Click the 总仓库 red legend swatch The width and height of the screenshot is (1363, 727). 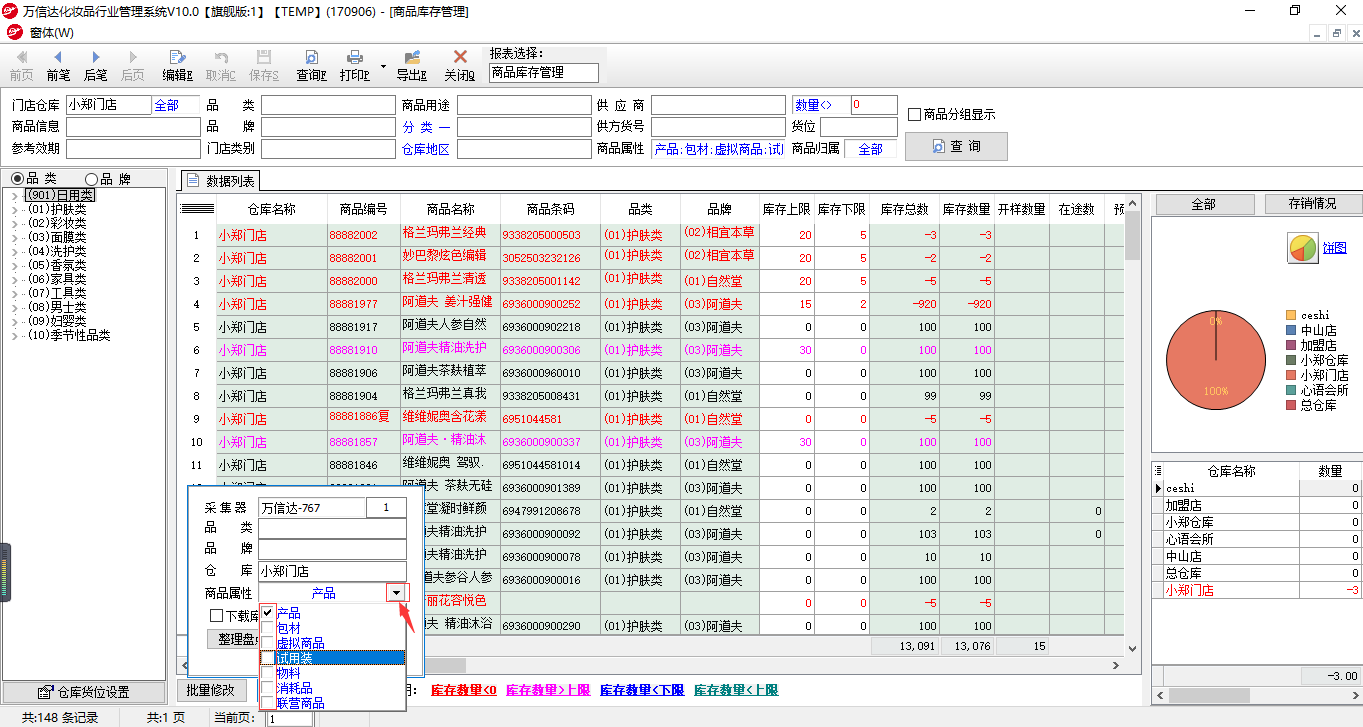[x=1291, y=405]
